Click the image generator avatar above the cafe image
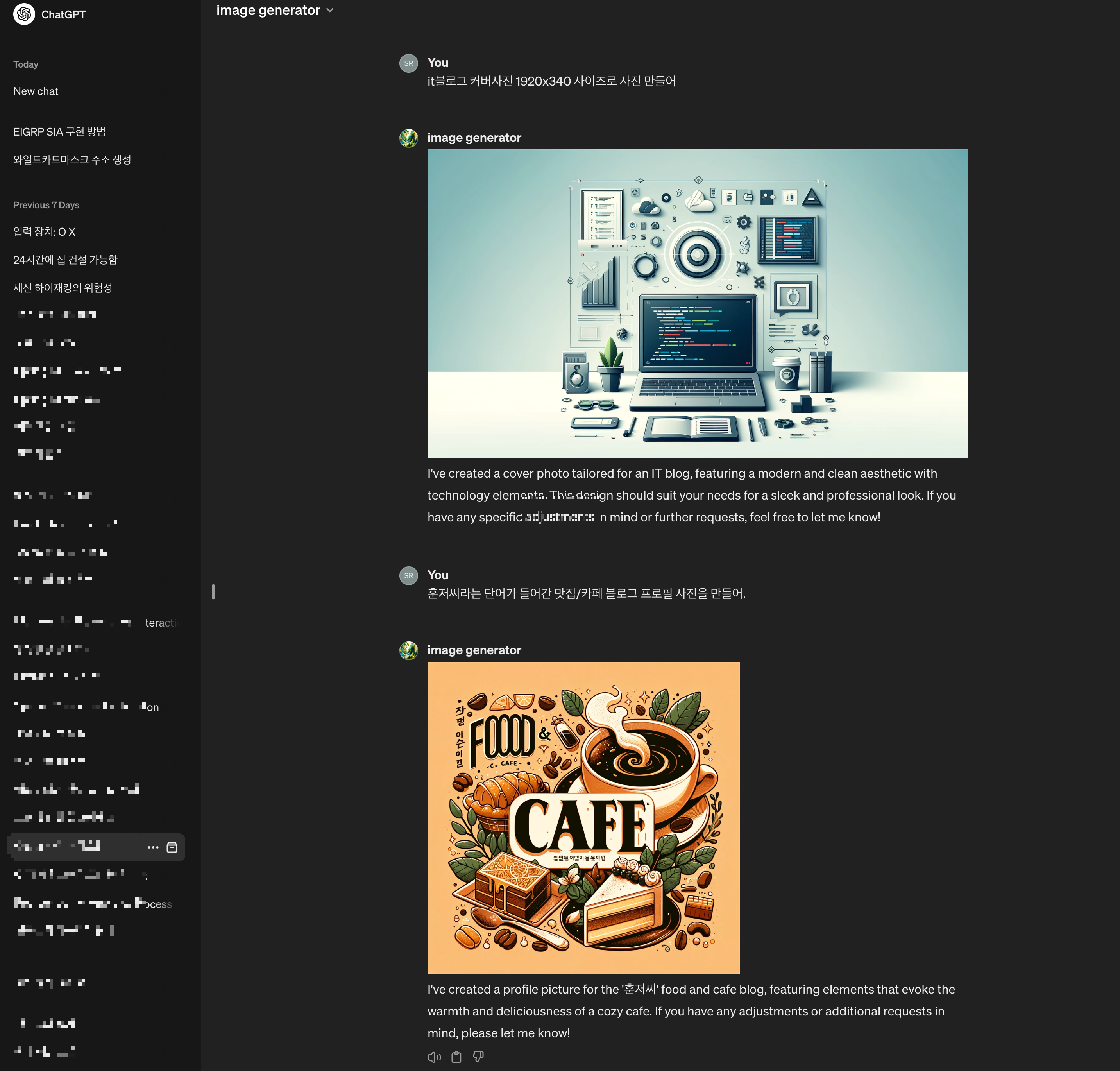This screenshot has width=1120, height=1071. coord(409,650)
